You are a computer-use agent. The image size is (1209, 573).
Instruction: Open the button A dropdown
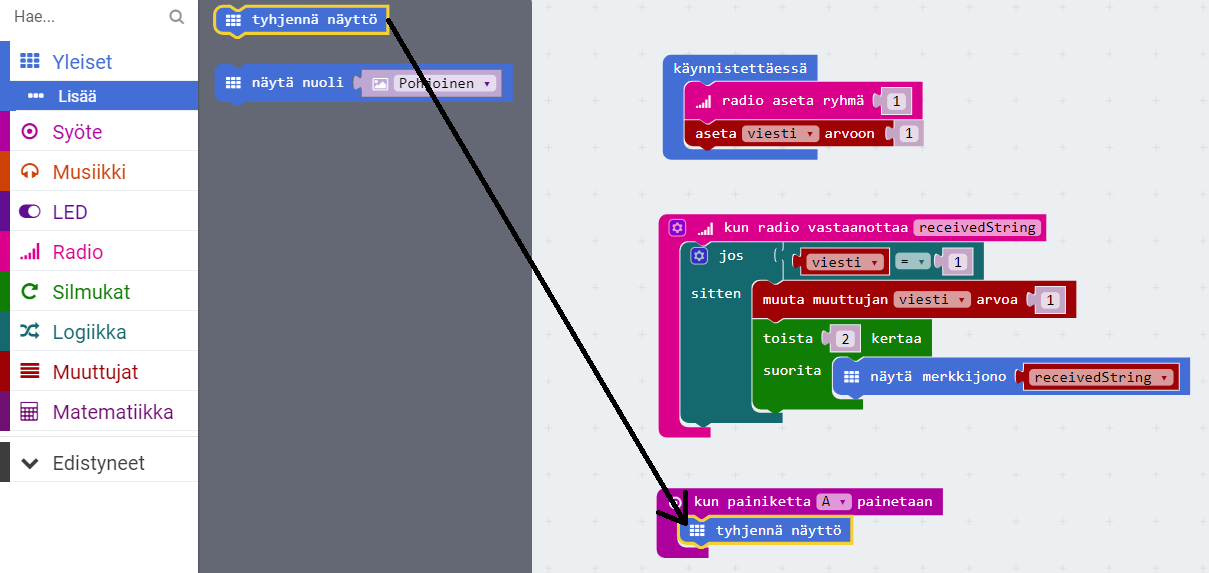833,502
